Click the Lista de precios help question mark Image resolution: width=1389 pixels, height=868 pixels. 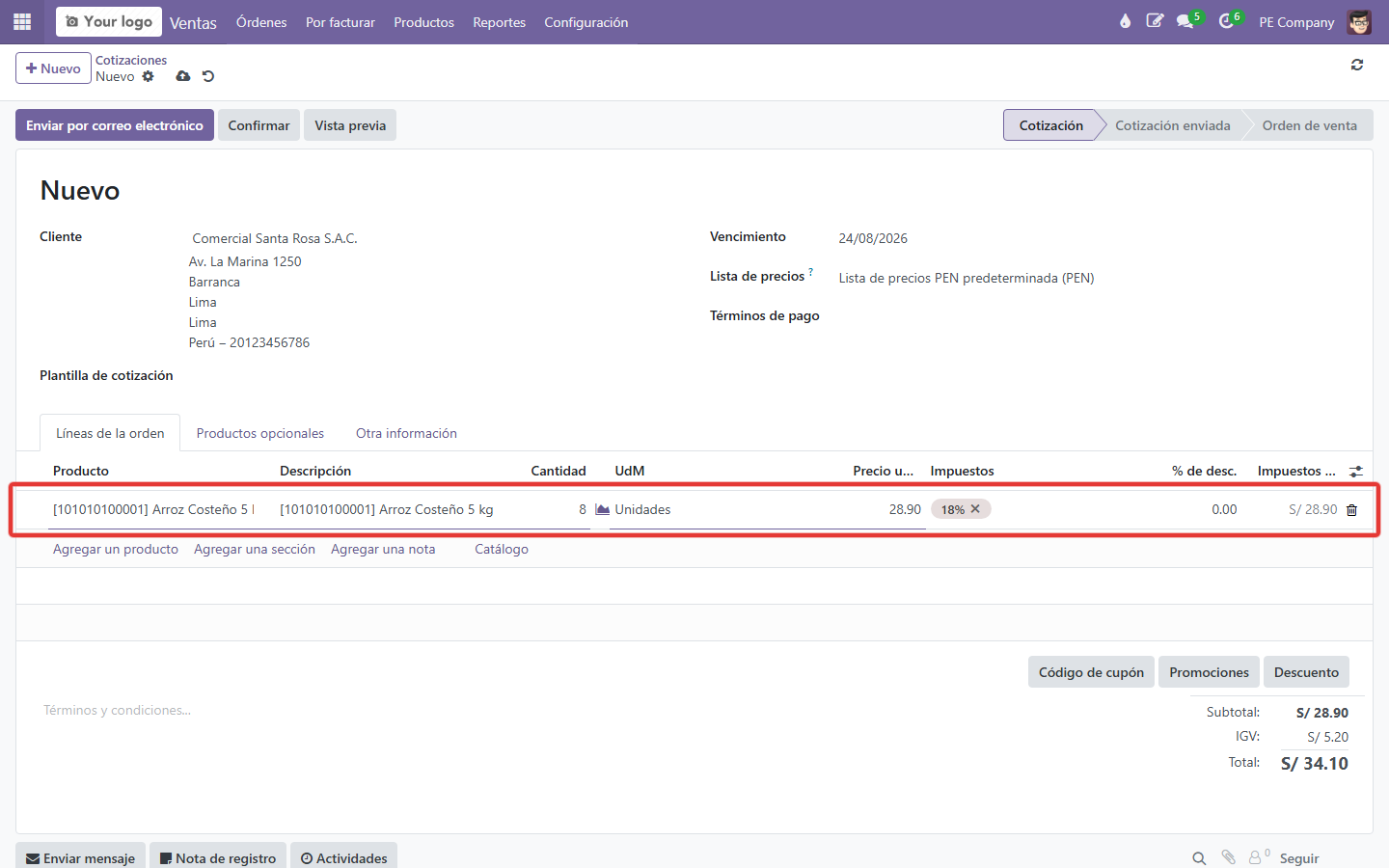(811, 272)
